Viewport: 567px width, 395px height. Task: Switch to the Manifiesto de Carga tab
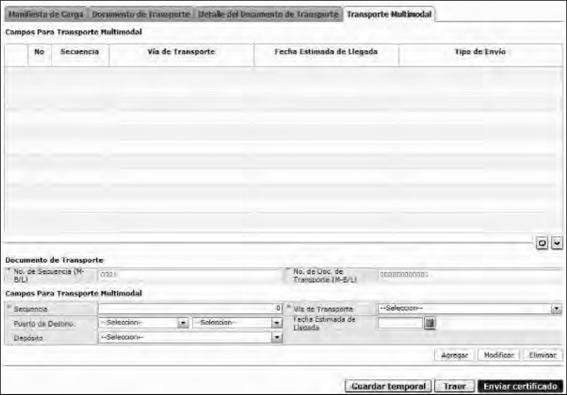point(46,14)
